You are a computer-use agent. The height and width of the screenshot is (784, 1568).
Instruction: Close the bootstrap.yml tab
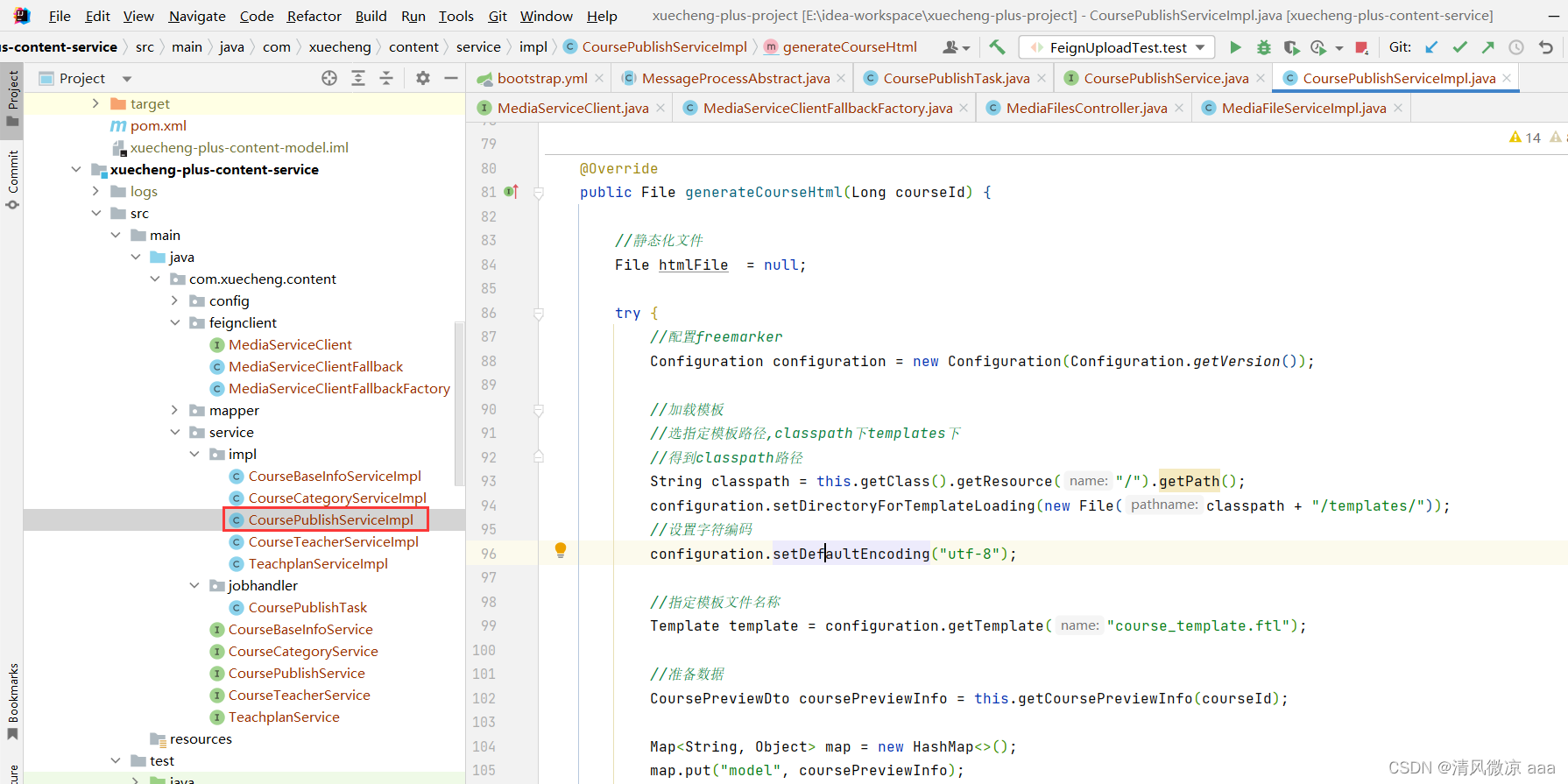tap(599, 78)
